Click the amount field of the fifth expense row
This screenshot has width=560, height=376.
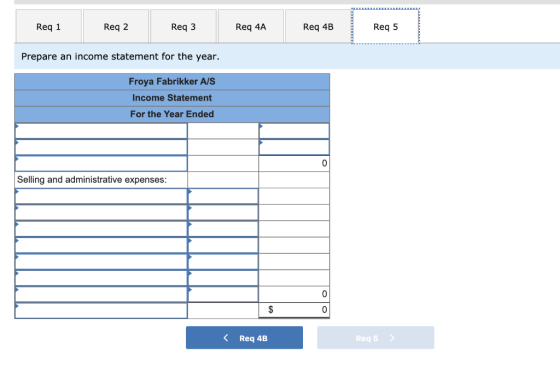(223, 262)
